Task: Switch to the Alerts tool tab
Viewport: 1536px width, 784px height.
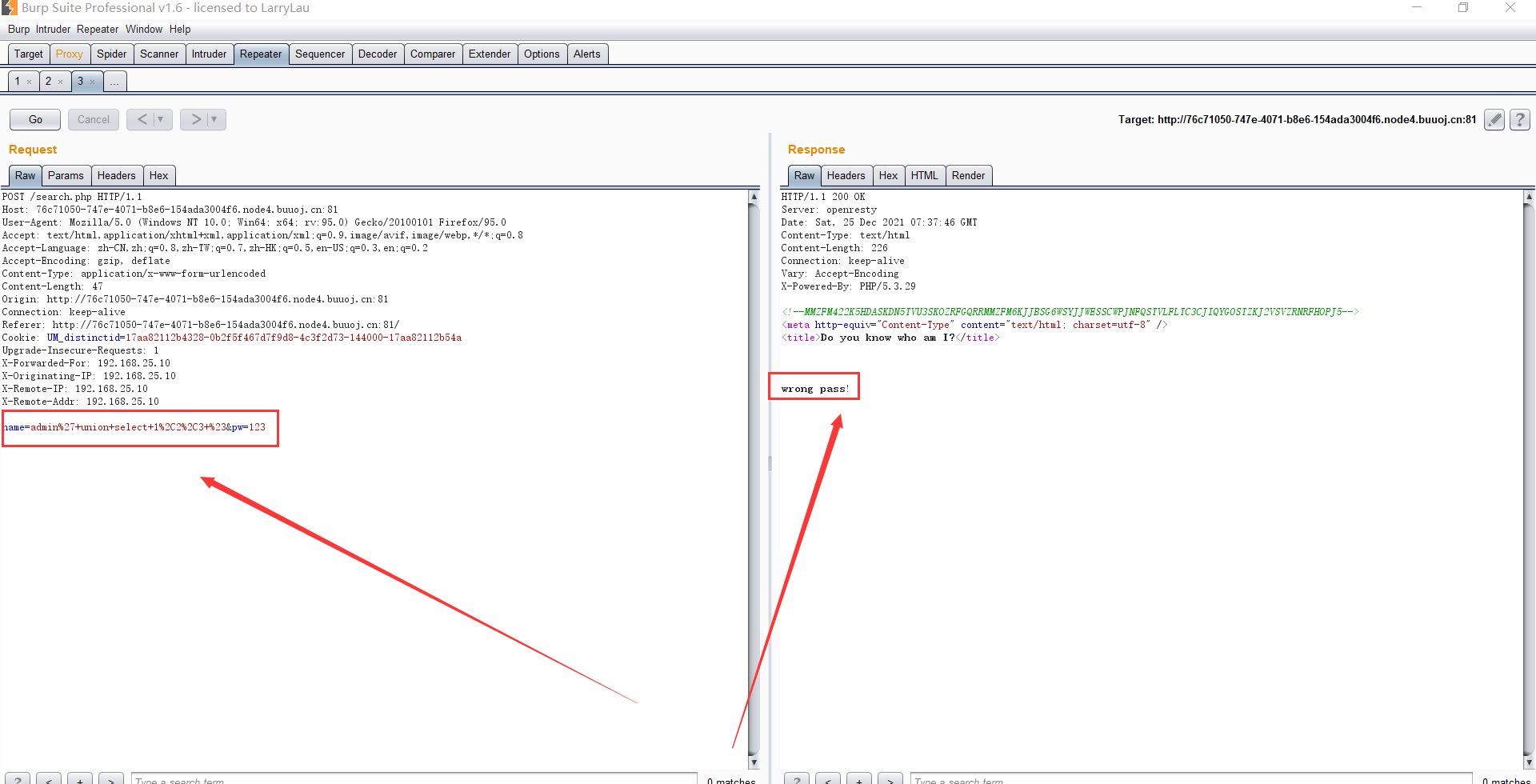Action: pos(587,54)
